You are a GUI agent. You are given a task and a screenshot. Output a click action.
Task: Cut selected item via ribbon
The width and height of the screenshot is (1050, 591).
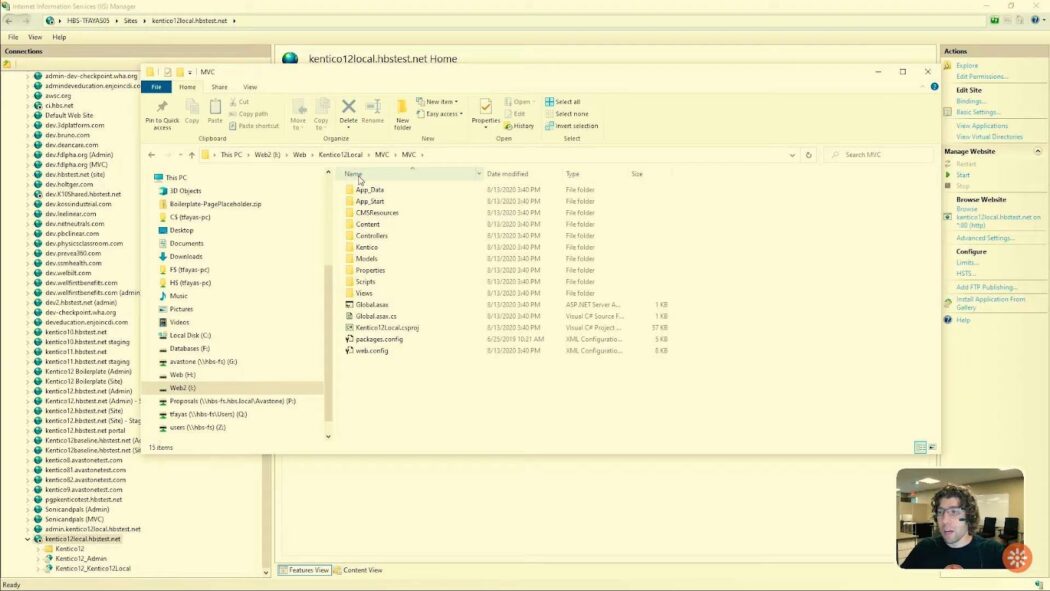coord(239,102)
